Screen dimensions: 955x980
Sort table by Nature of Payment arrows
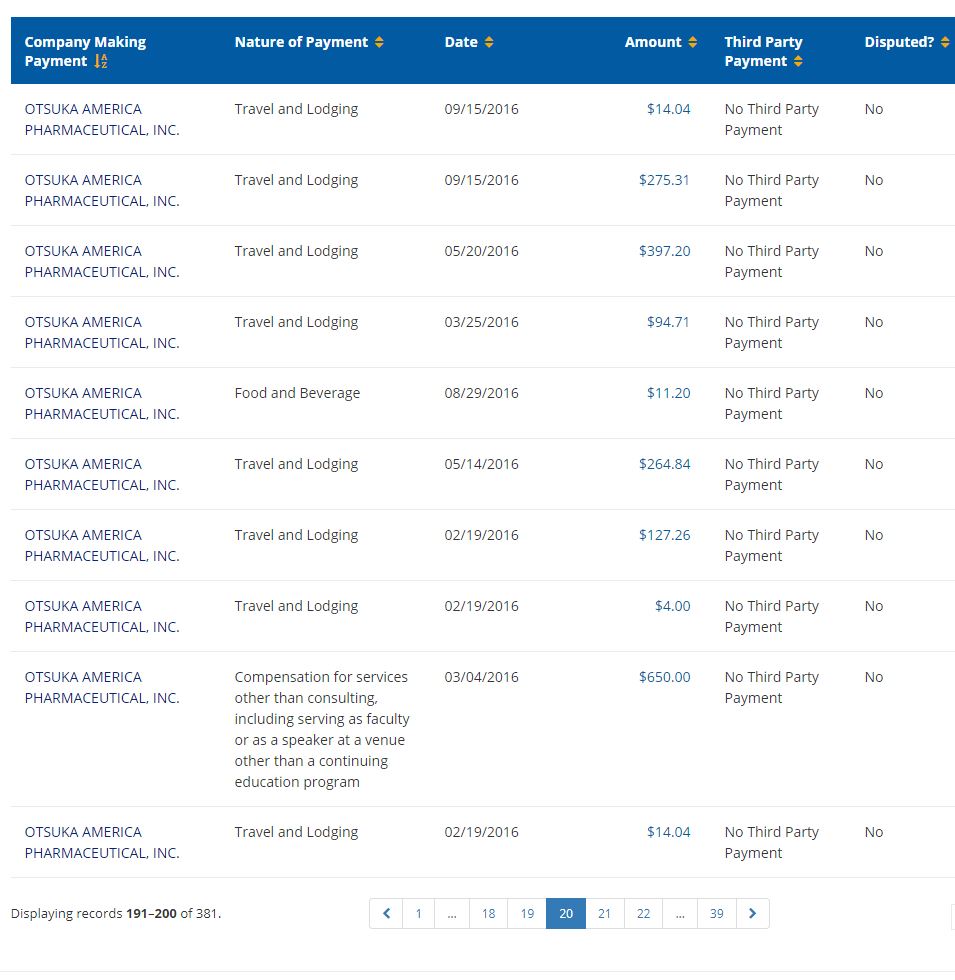tap(379, 42)
